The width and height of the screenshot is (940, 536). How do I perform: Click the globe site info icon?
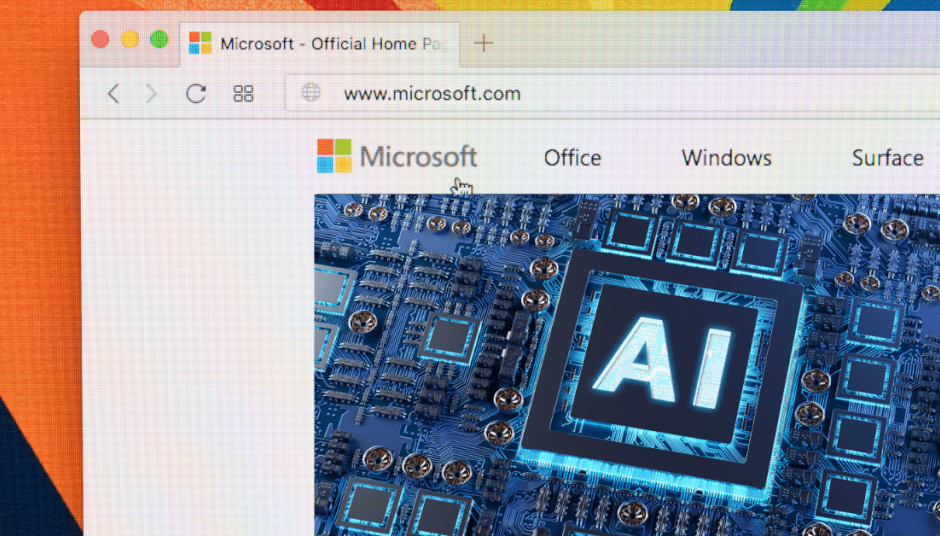point(312,93)
